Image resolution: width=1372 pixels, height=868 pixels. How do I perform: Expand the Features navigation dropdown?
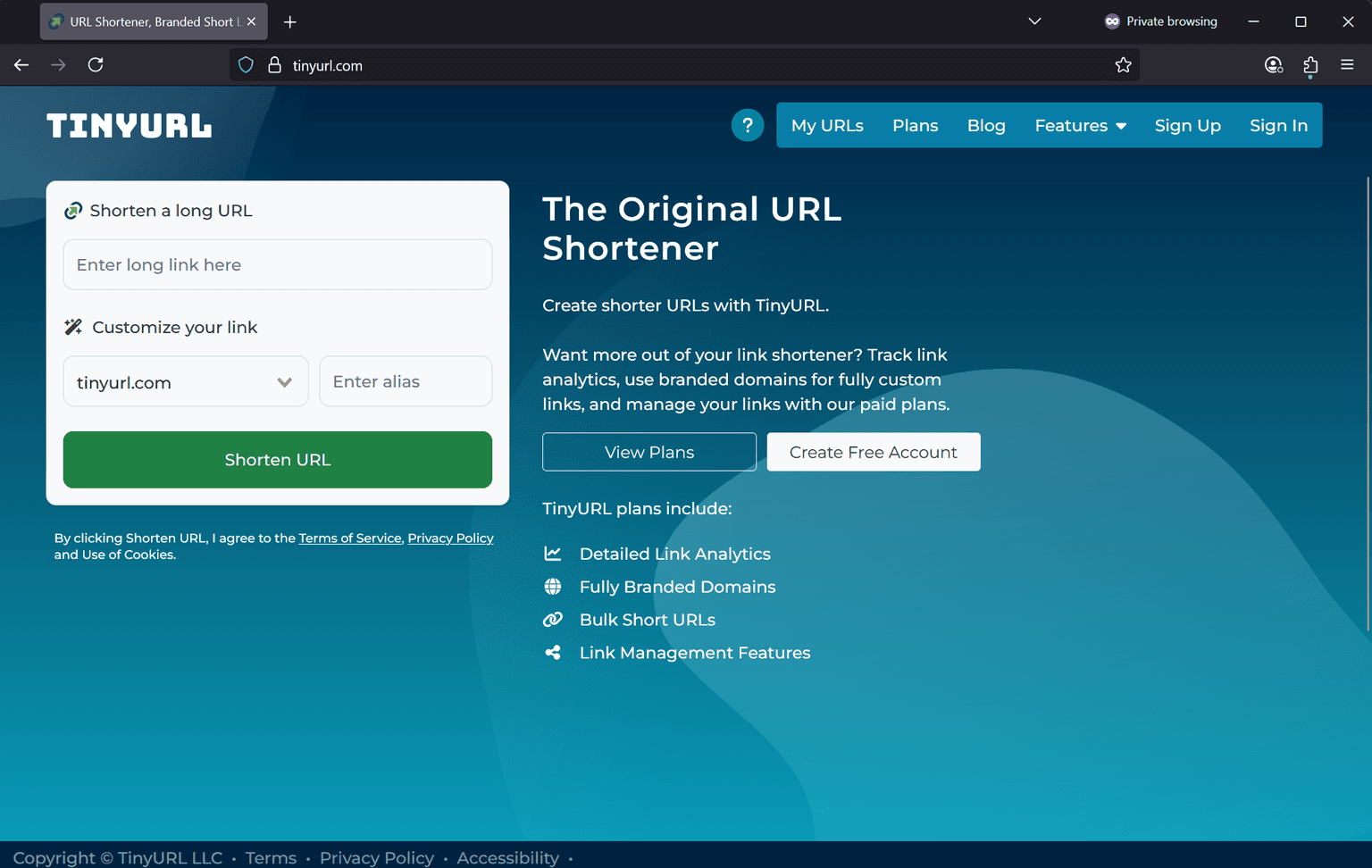pos(1079,125)
